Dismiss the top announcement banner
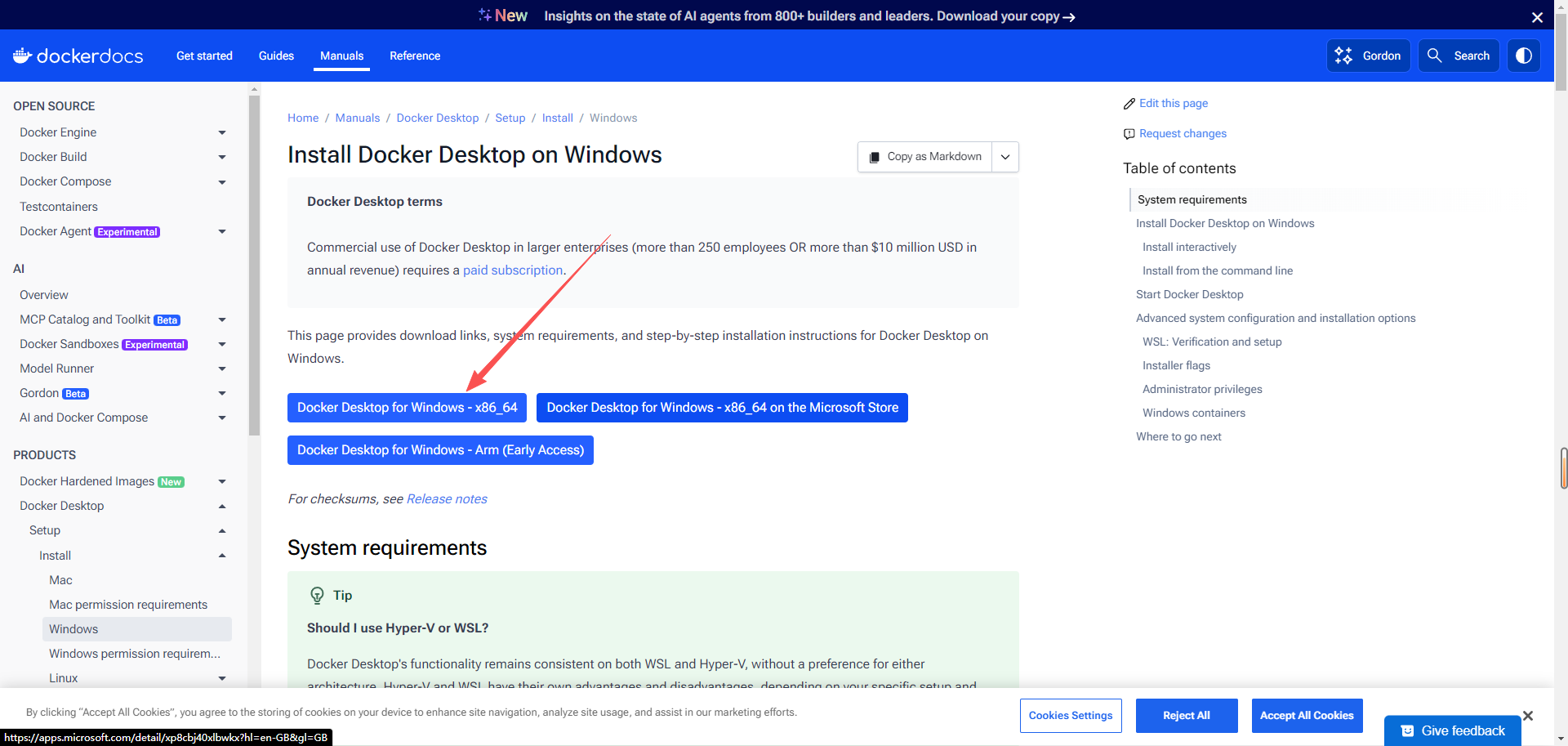This screenshot has width=1568, height=746. (1537, 16)
